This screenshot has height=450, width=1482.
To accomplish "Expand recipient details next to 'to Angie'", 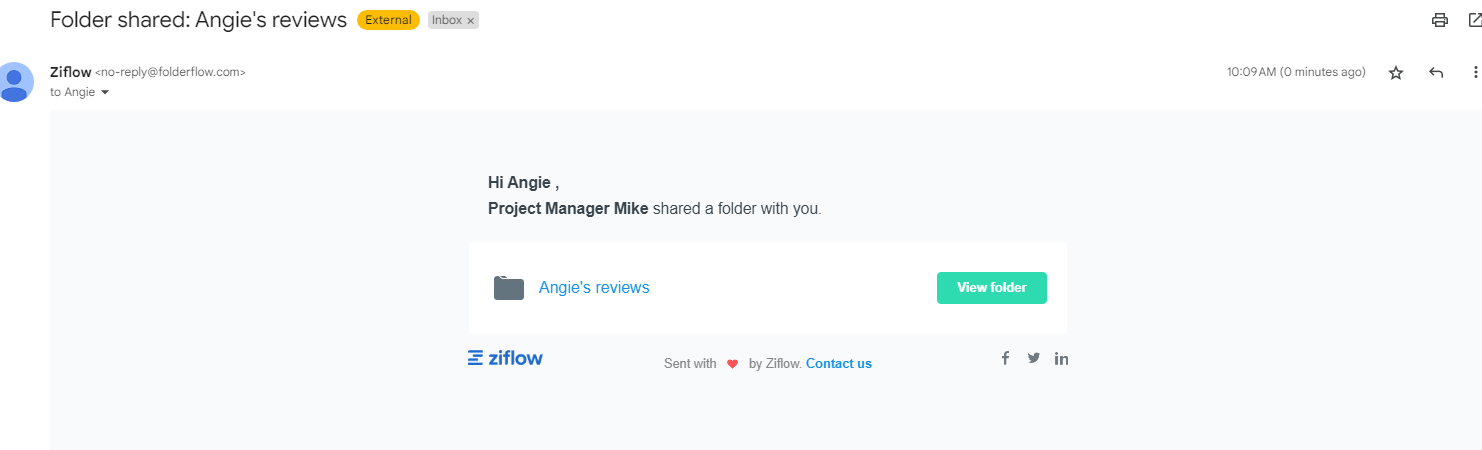I will (105, 92).
